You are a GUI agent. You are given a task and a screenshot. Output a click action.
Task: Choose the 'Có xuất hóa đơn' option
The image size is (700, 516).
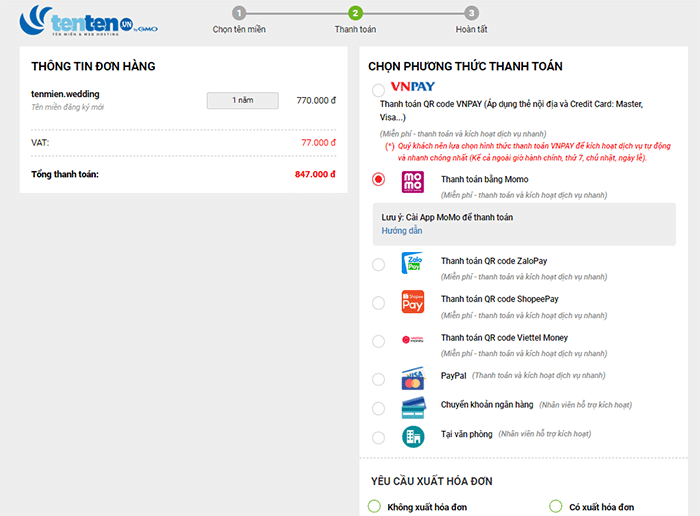[556, 506]
